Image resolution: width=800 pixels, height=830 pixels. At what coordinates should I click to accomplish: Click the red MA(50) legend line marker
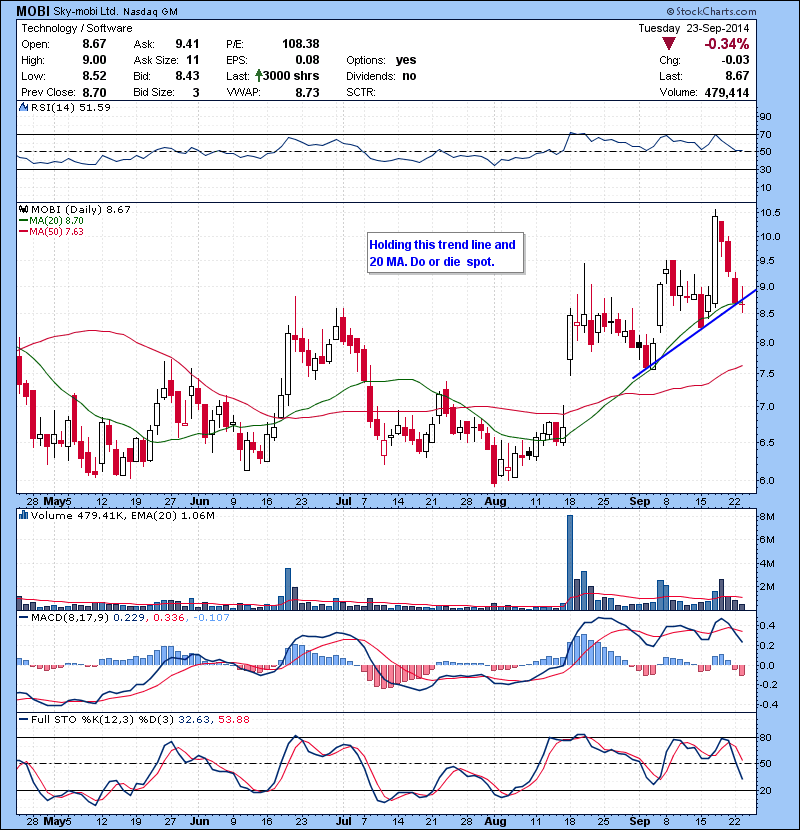[24, 232]
